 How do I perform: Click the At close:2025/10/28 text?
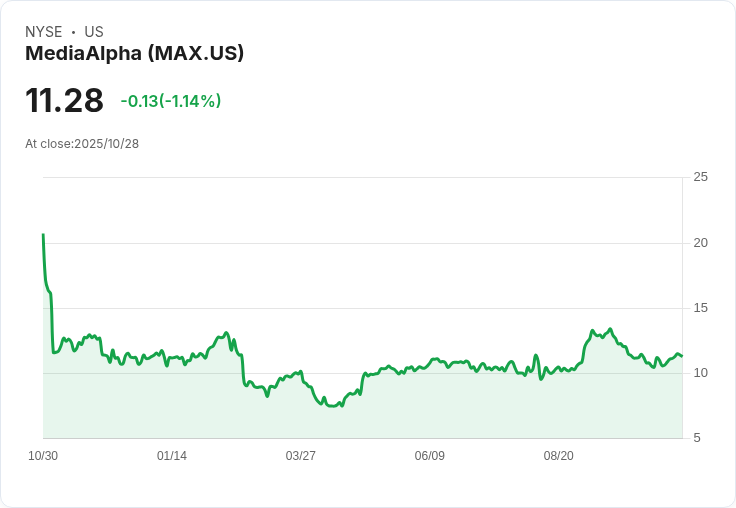point(82,143)
